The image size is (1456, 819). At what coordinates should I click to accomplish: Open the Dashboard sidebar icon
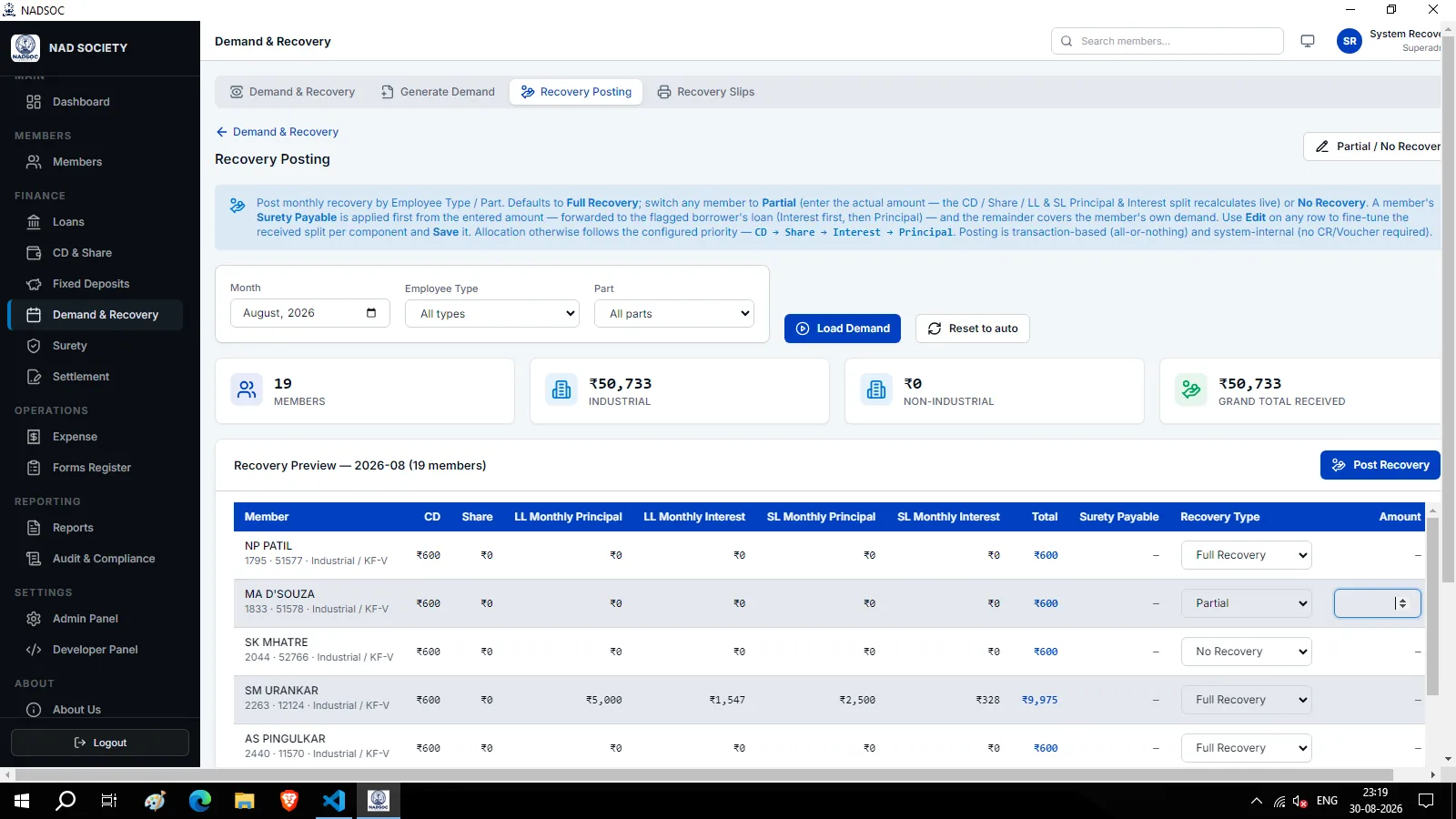pyautogui.click(x=34, y=102)
